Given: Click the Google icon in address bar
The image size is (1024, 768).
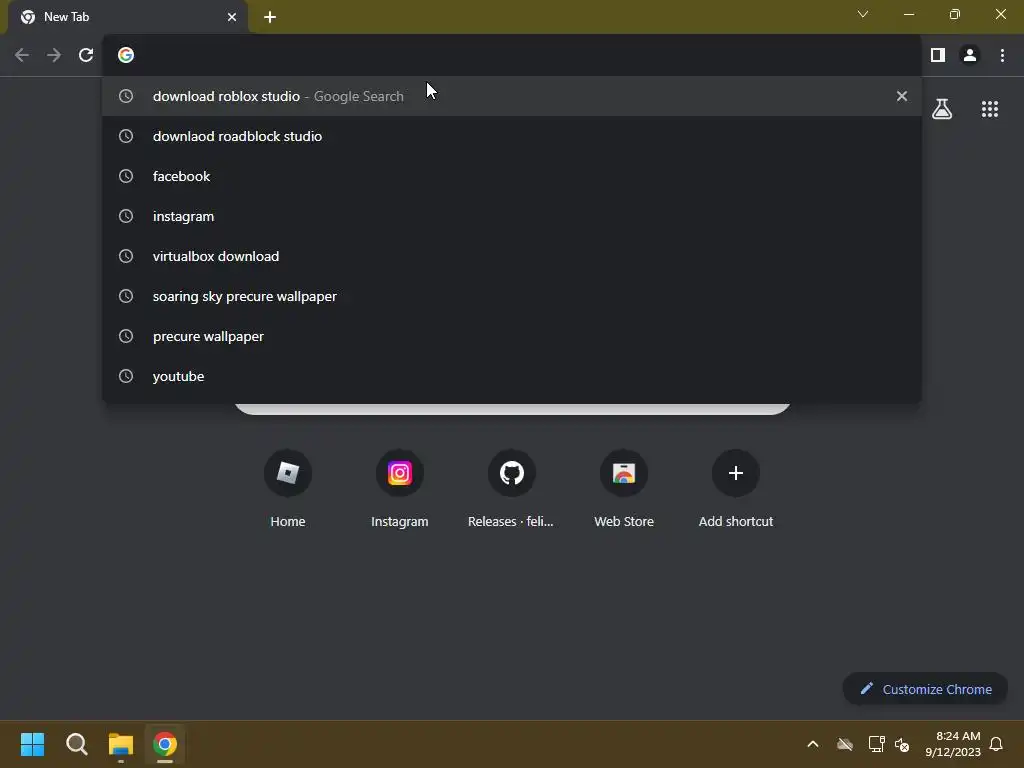Looking at the screenshot, I should click(126, 55).
